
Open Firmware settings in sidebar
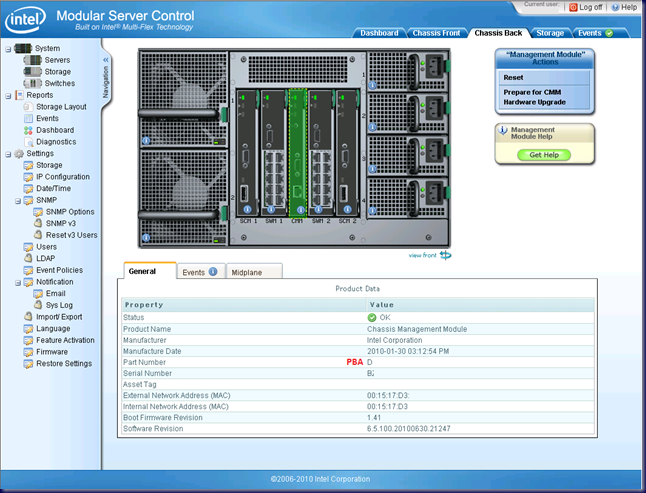(x=52, y=352)
